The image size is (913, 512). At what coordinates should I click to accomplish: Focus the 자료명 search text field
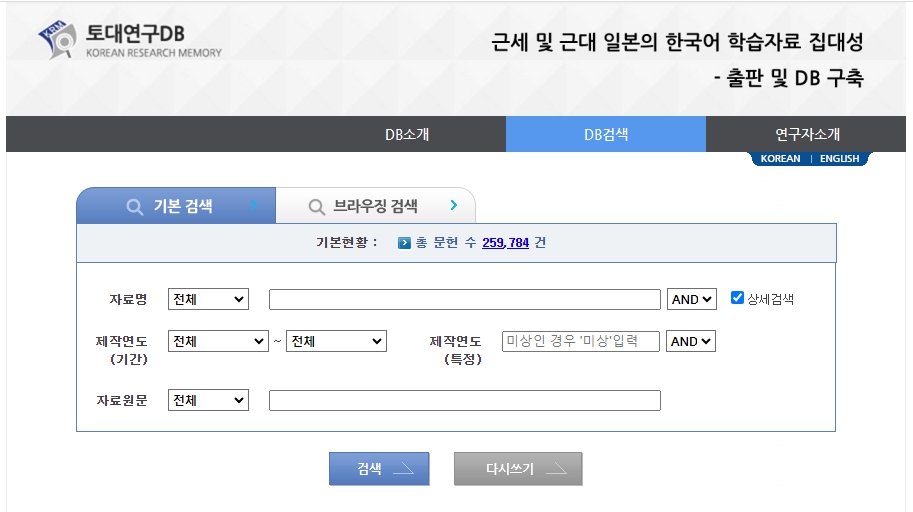(465, 299)
